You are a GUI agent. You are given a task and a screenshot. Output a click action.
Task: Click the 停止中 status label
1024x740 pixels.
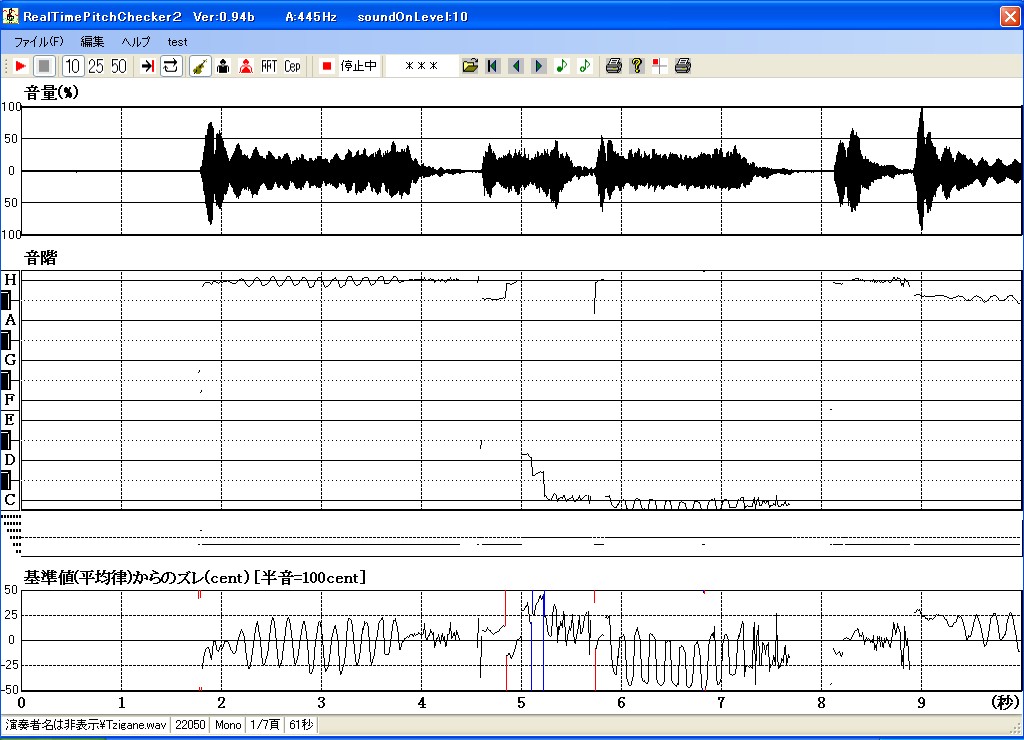(359, 66)
